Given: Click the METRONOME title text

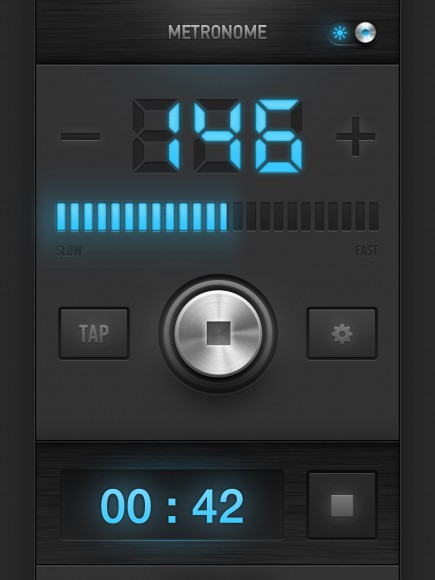Looking at the screenshot, I should pyautogui.click(x=218, y=32).
